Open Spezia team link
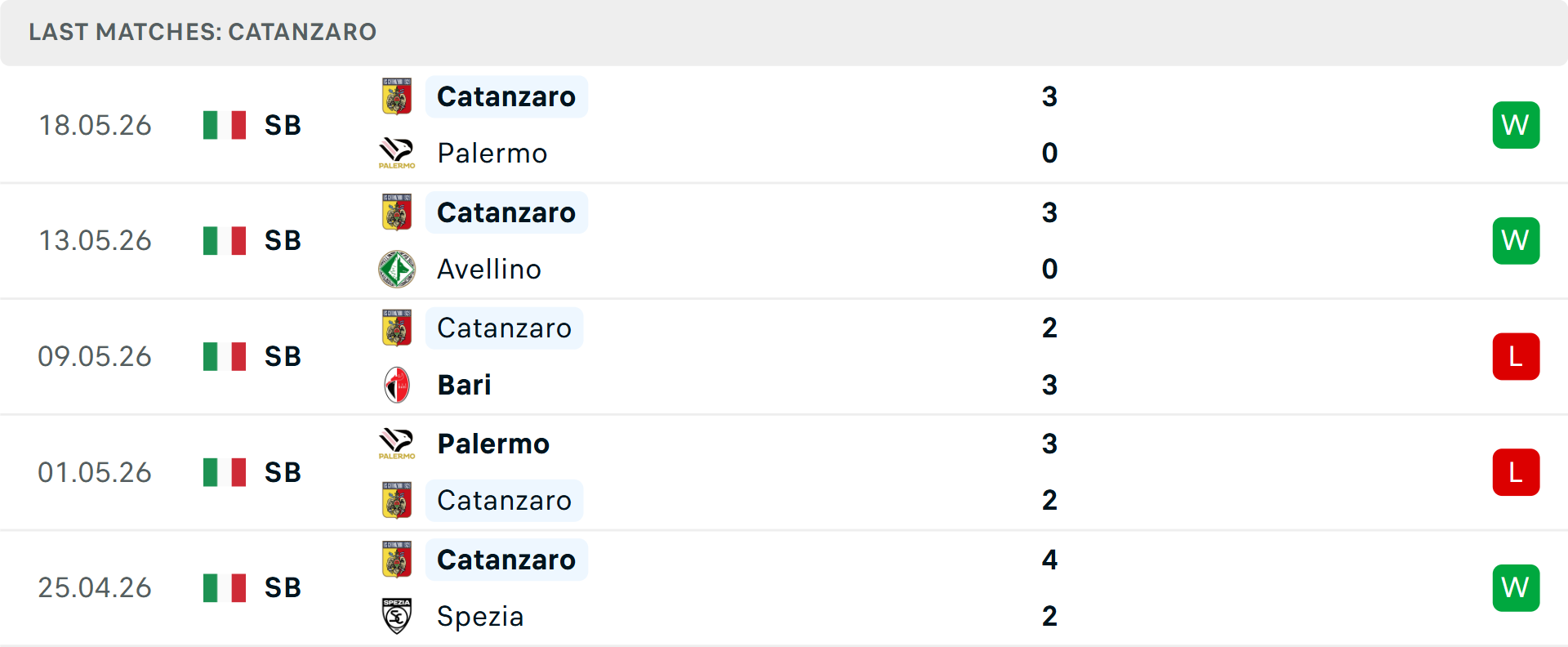Screen dimensions: 1568x647 click(480, 616)
